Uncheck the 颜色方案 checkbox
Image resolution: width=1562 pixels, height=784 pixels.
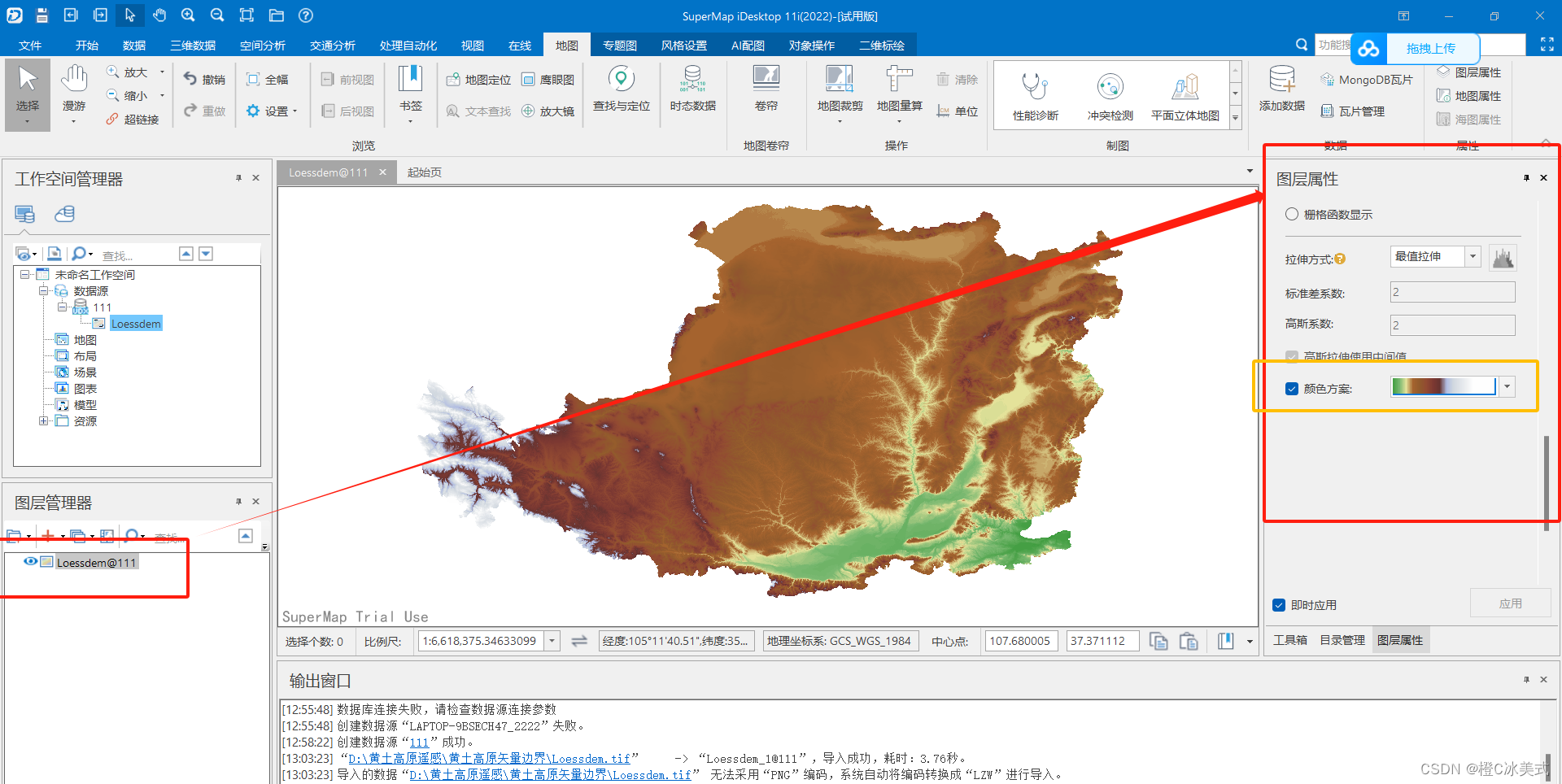[x=1291, y=389]
